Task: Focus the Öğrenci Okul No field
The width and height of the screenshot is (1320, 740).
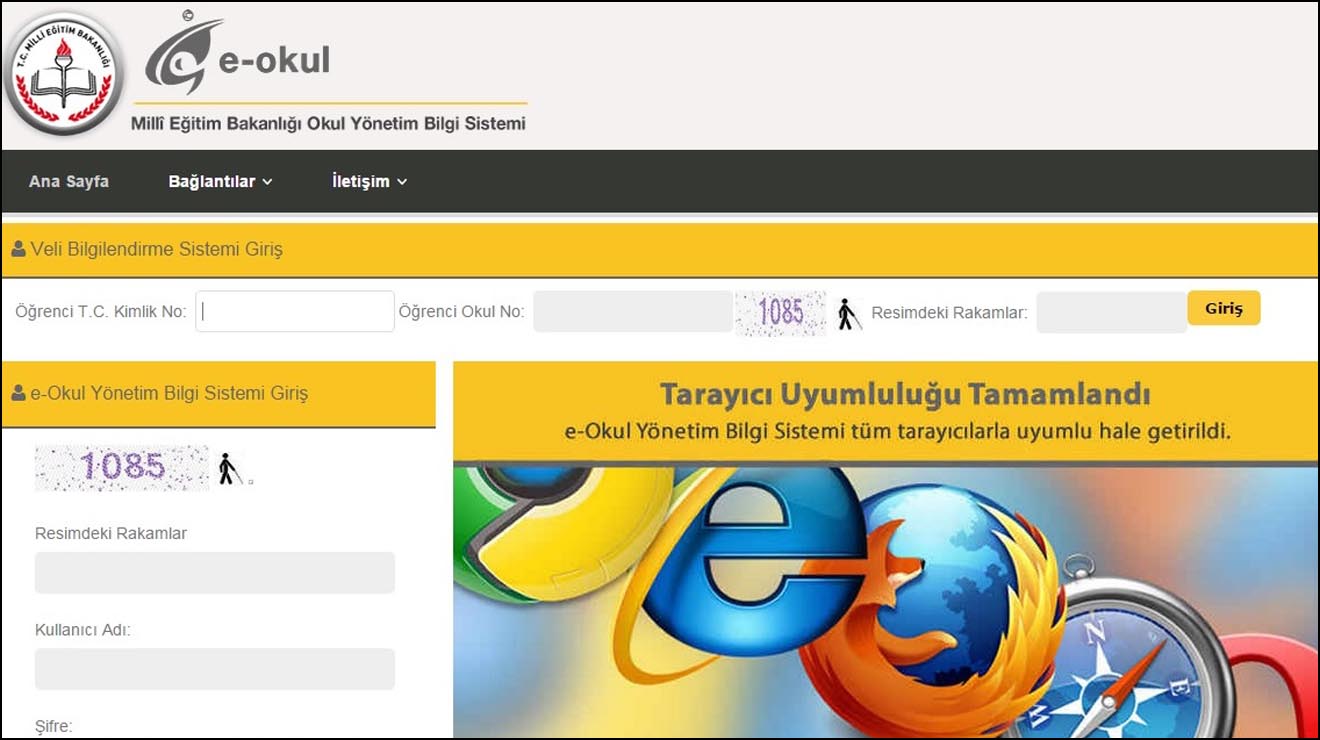Action: 633,311
